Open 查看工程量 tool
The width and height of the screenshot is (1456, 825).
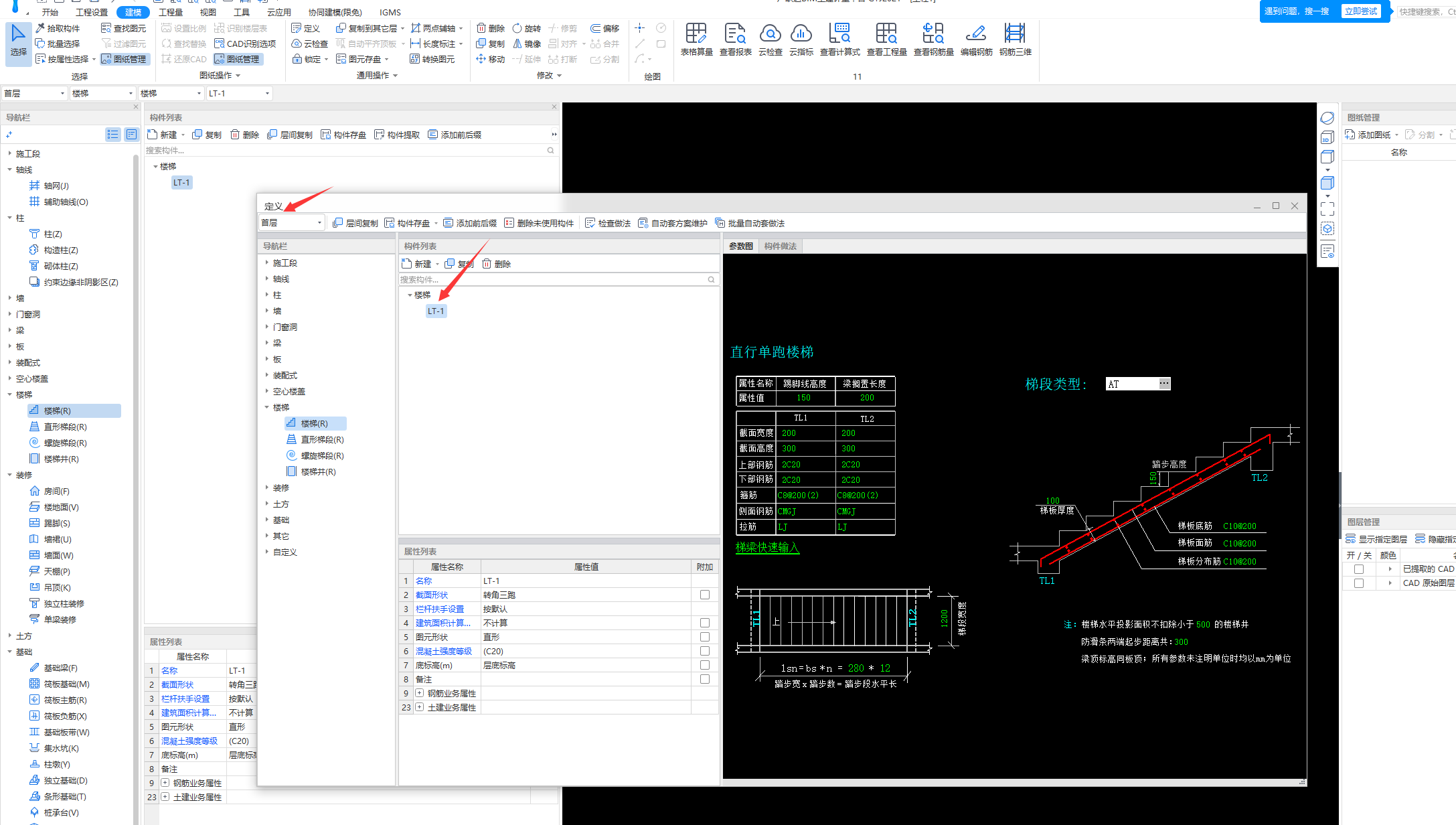(886, 39)
